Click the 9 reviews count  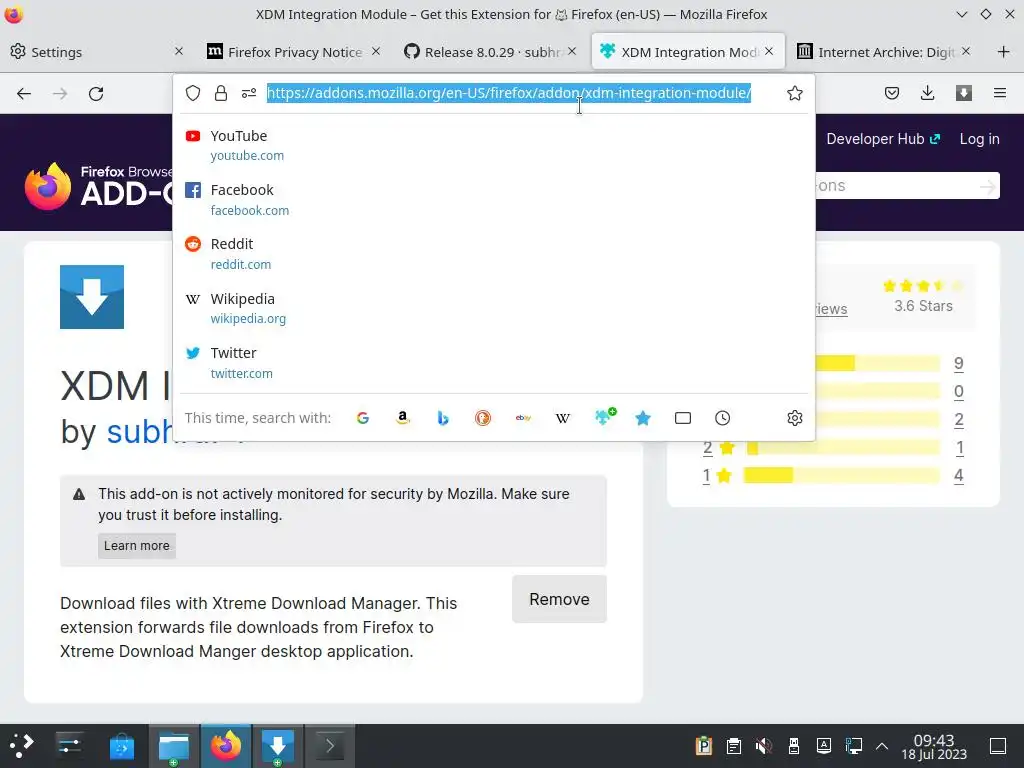click(x=958, y=364)
